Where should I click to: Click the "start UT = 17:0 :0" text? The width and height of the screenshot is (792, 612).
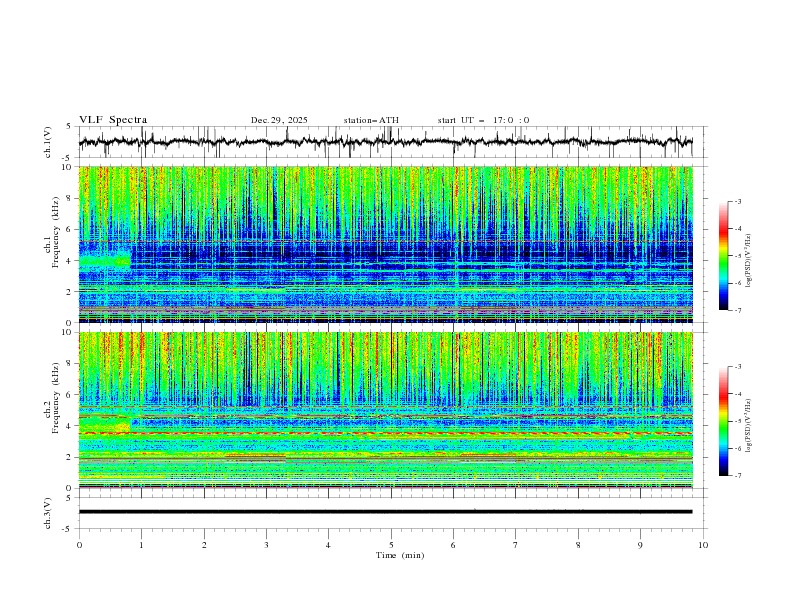tap(483, 120)
